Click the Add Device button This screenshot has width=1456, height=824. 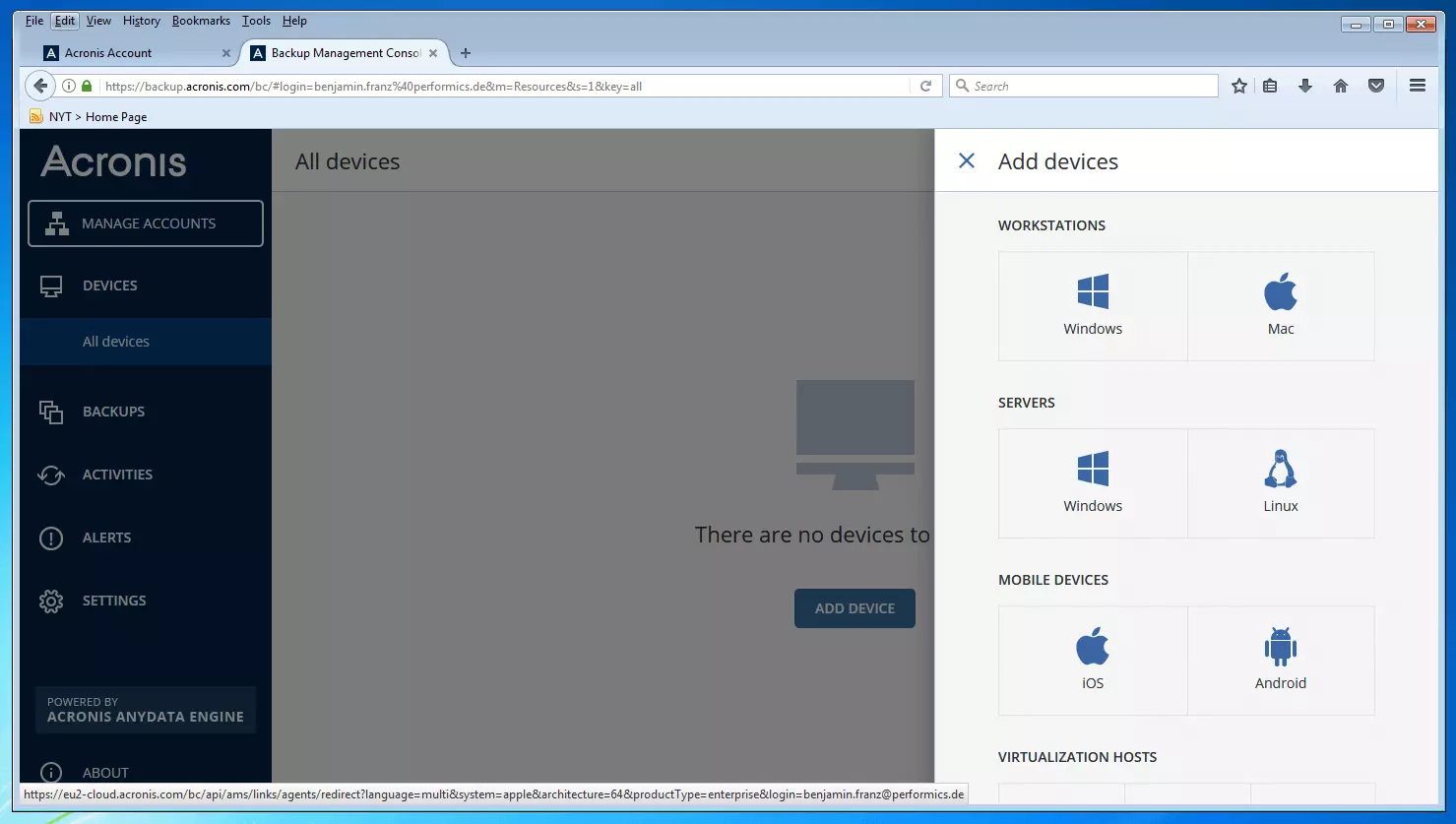(855, 608)
